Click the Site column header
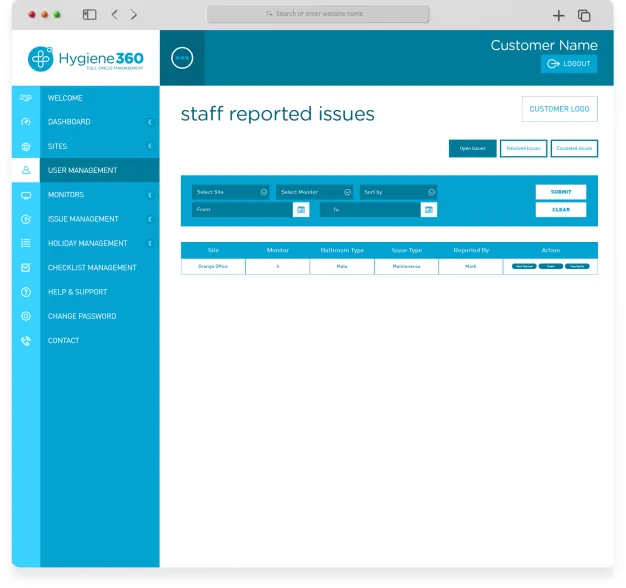Screen dimensions: 626x588 coord(213,250)
